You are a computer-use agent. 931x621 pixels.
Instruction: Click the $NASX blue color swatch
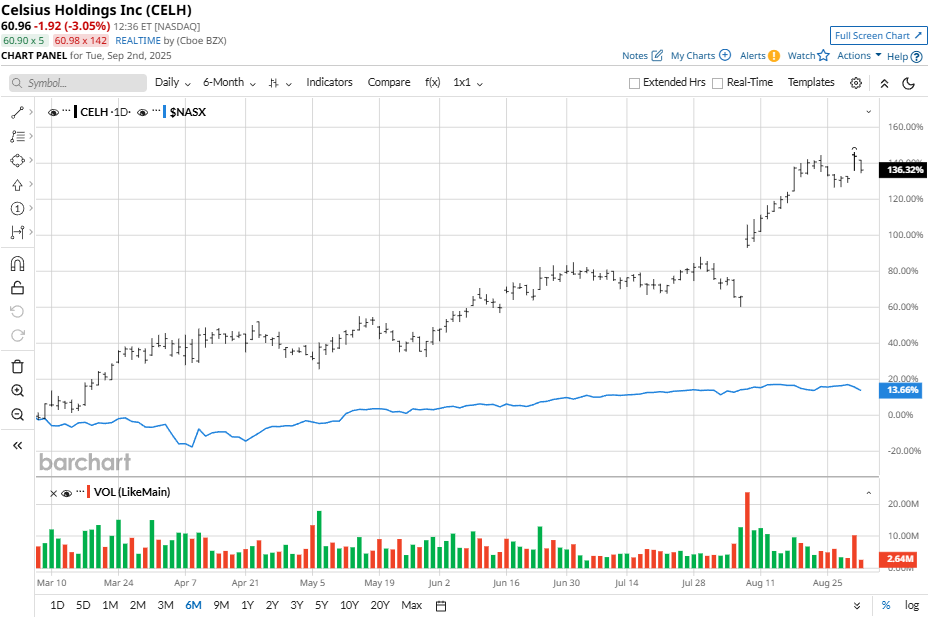(164, 112)
